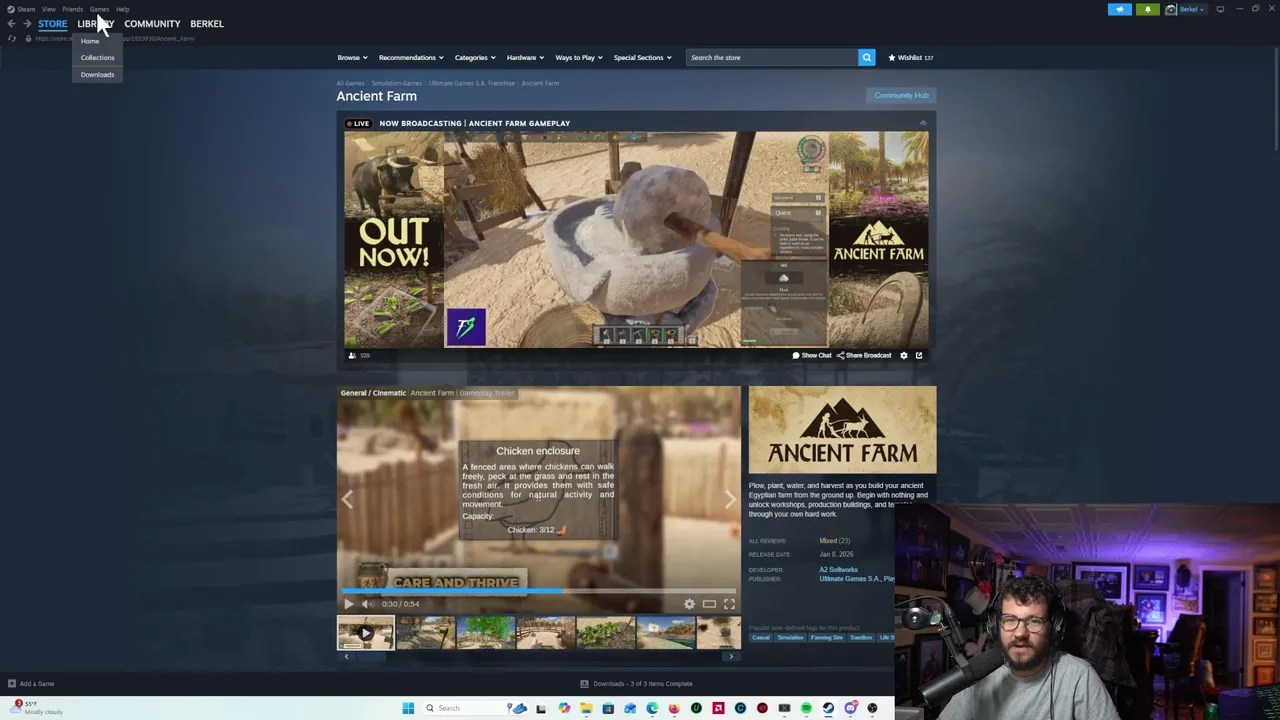
Task: Expand the Browse store dropdown
Action: tap(352, 57)
